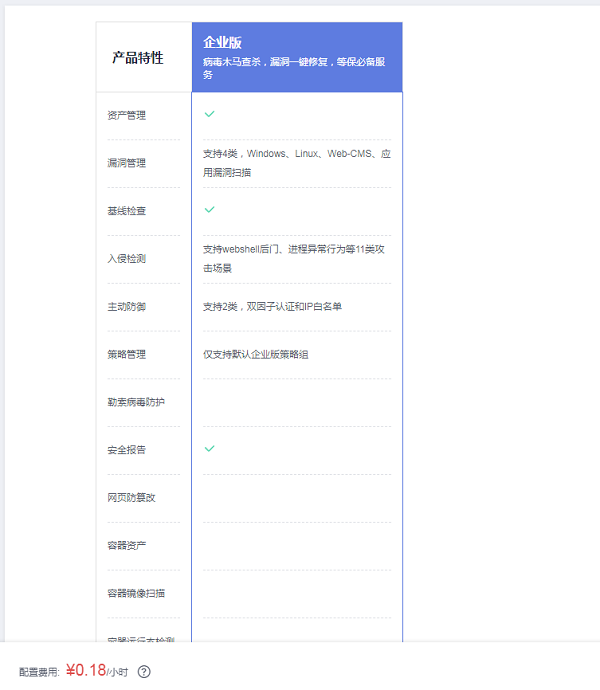Click the 资产管理 feature label
This screenshot has width=600, height=690.
tap(127, 115)
